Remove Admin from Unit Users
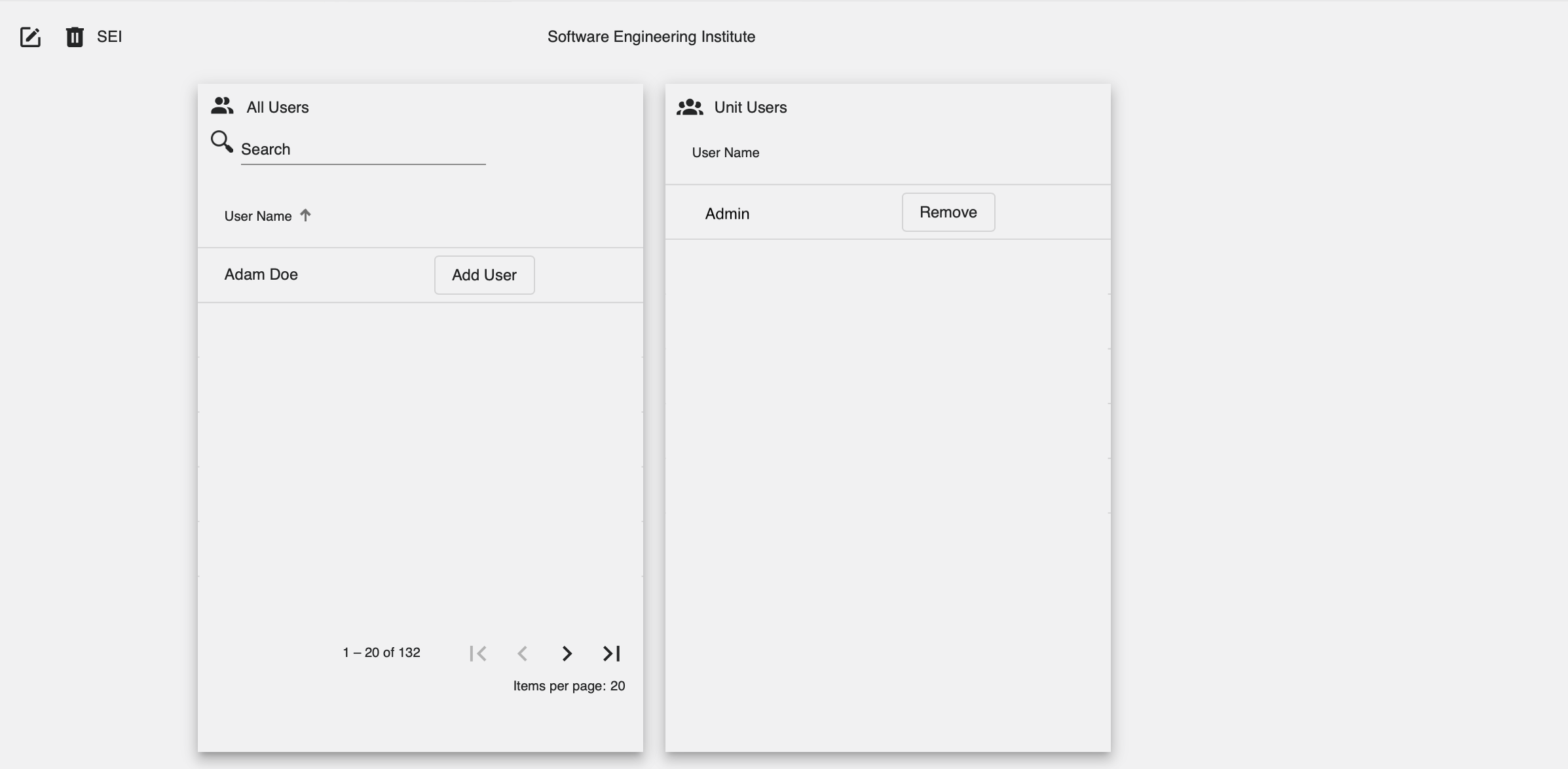Image resolution: width=1568 pixels, height=769 pixels. [948, 212]
